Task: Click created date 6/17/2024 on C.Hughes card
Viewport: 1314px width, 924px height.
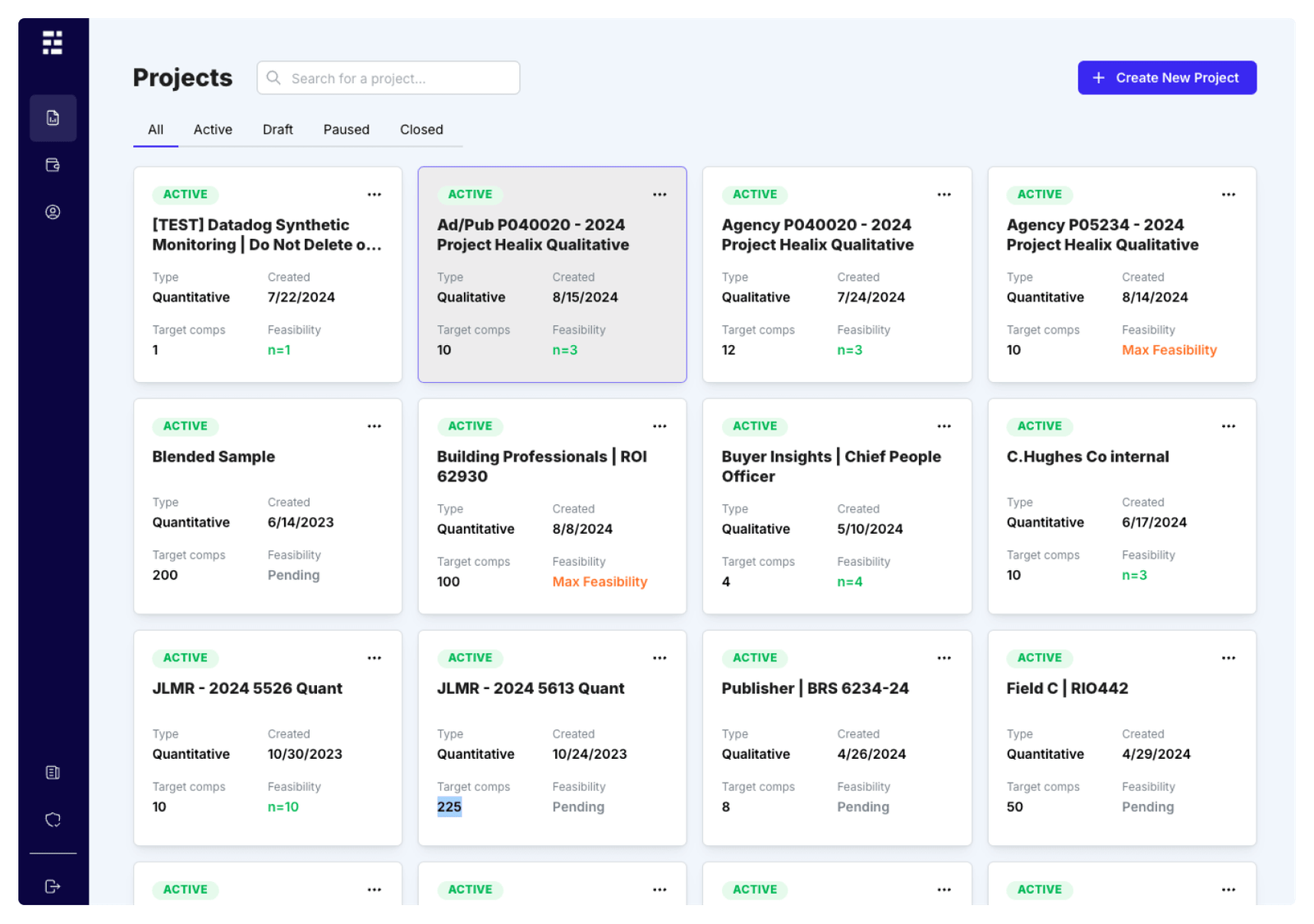Action: tap(1155, 522)
